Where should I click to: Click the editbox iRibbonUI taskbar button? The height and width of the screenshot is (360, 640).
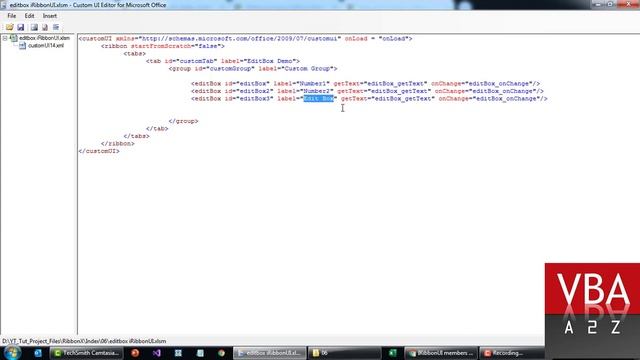point(269,353)
